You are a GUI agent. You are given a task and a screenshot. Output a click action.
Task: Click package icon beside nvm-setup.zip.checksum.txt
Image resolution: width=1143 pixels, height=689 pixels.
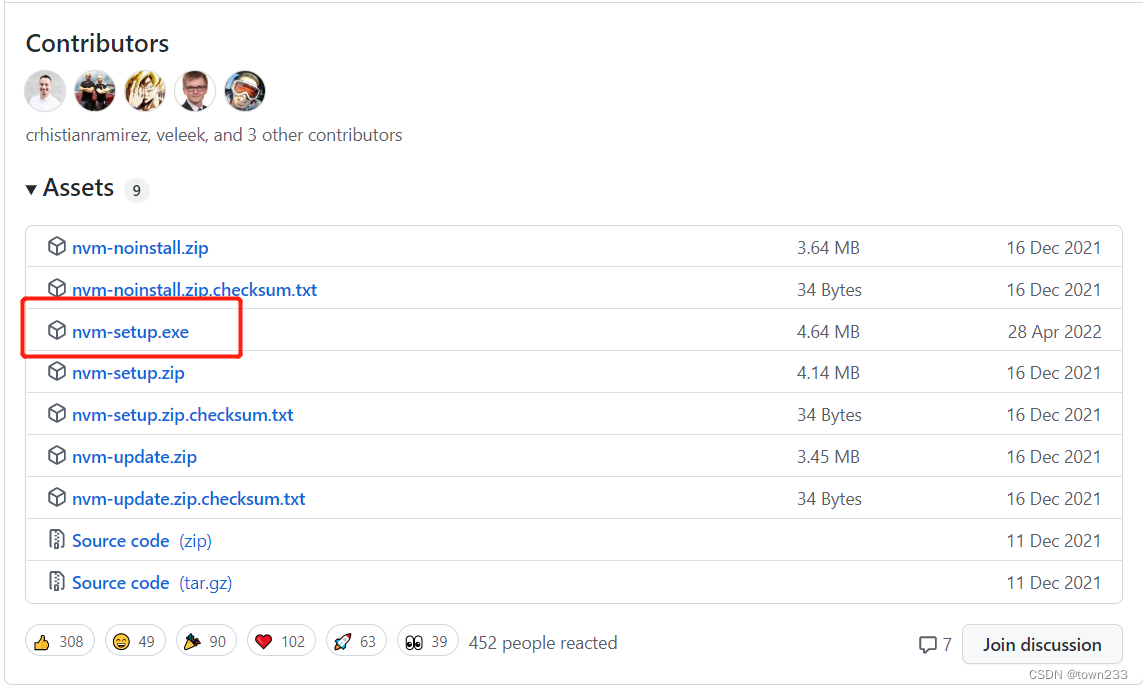(x=57, y=413)
